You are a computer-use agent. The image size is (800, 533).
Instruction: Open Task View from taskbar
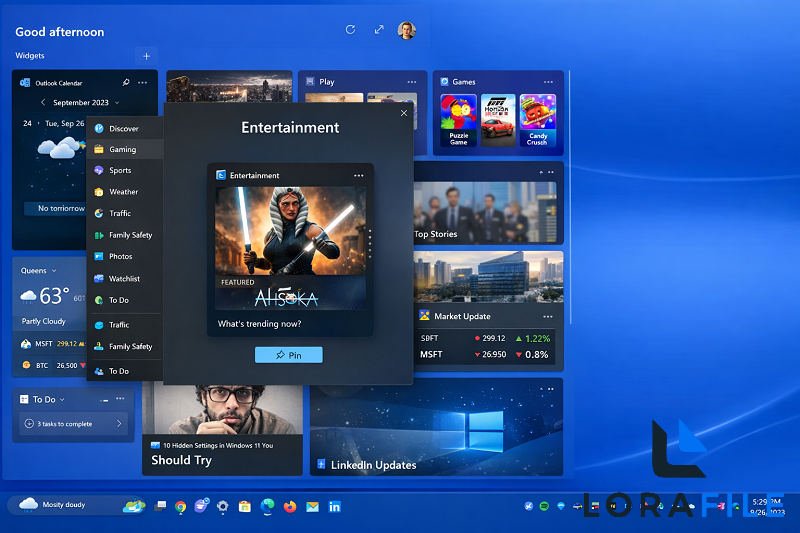pos(160,506)
